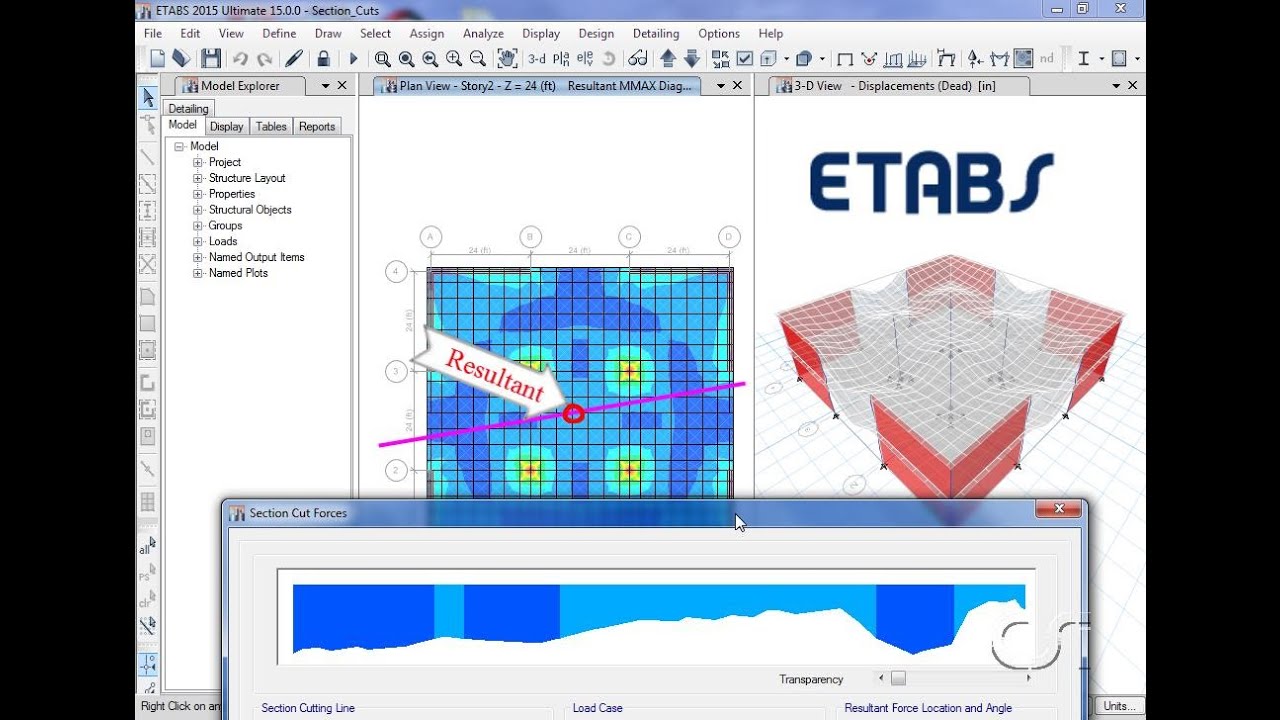1280x720 pixels.
Task: Close the Section Cut Forces dialog
Action: (x=1059, y=510)
